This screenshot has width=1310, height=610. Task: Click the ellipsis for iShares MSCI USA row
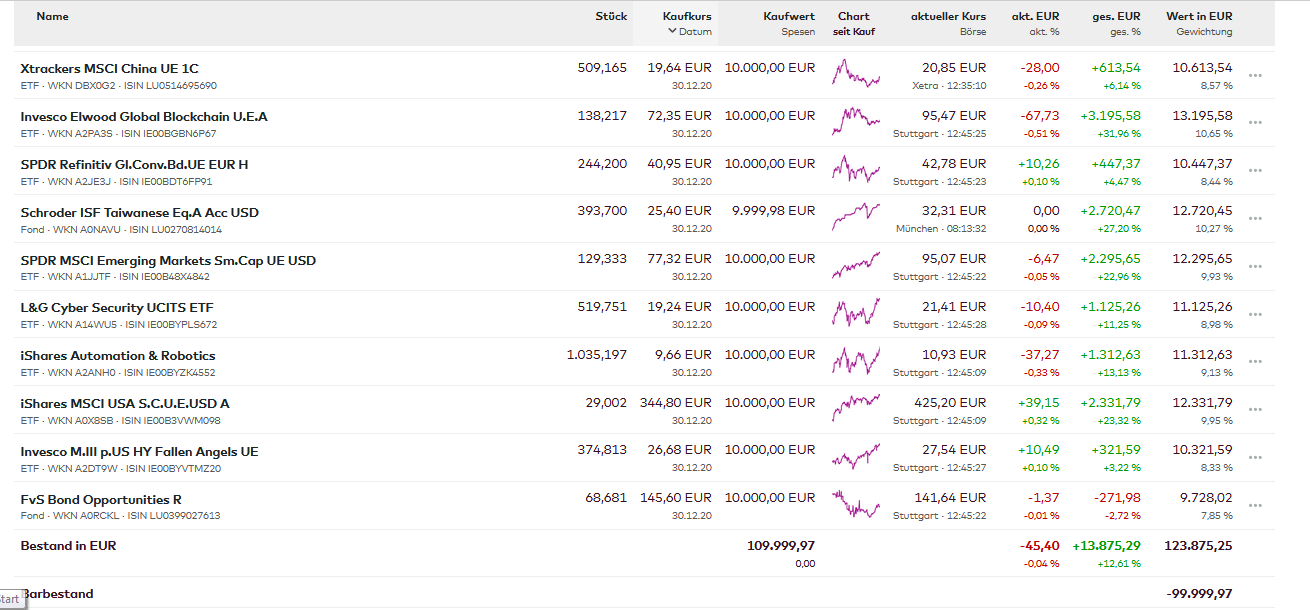coord(1255,410)
